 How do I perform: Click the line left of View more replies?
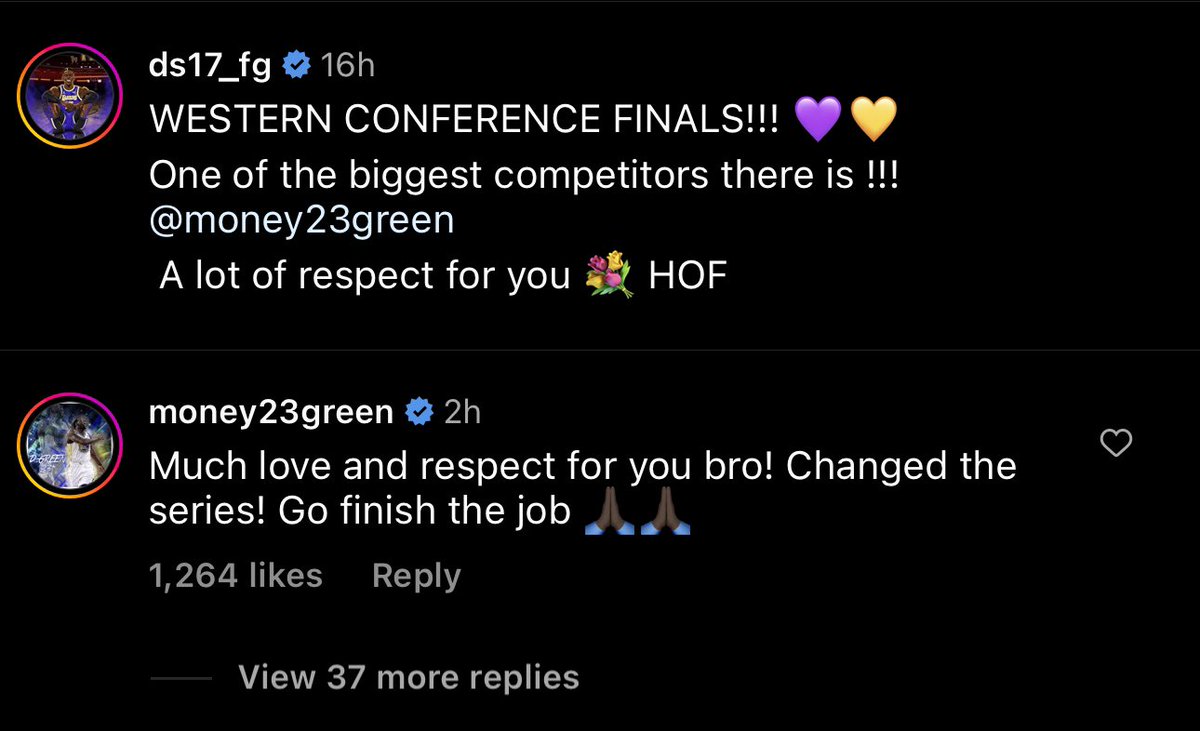click(x=180, y=678)
